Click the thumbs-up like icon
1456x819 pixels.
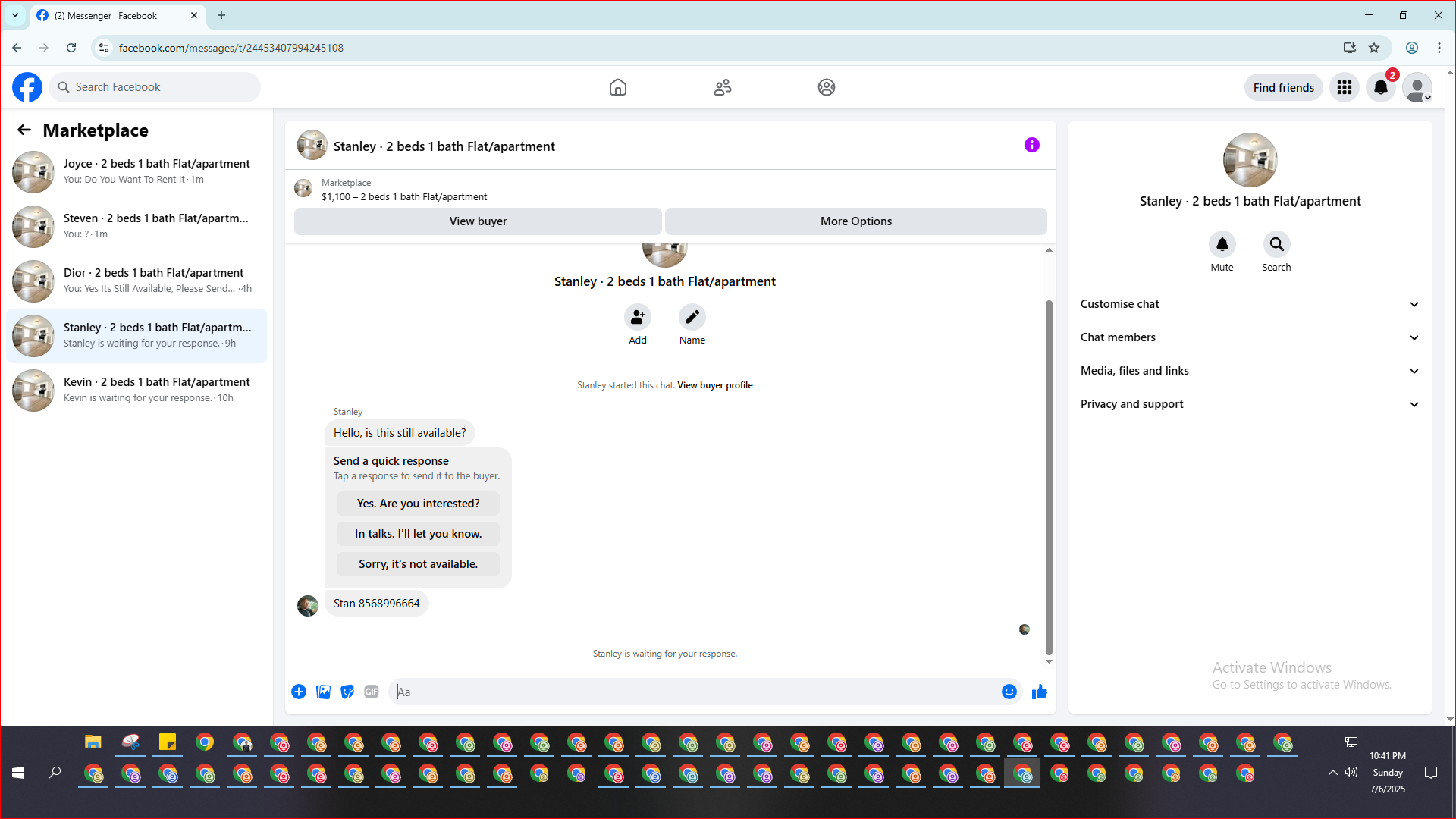(1039, 692)
